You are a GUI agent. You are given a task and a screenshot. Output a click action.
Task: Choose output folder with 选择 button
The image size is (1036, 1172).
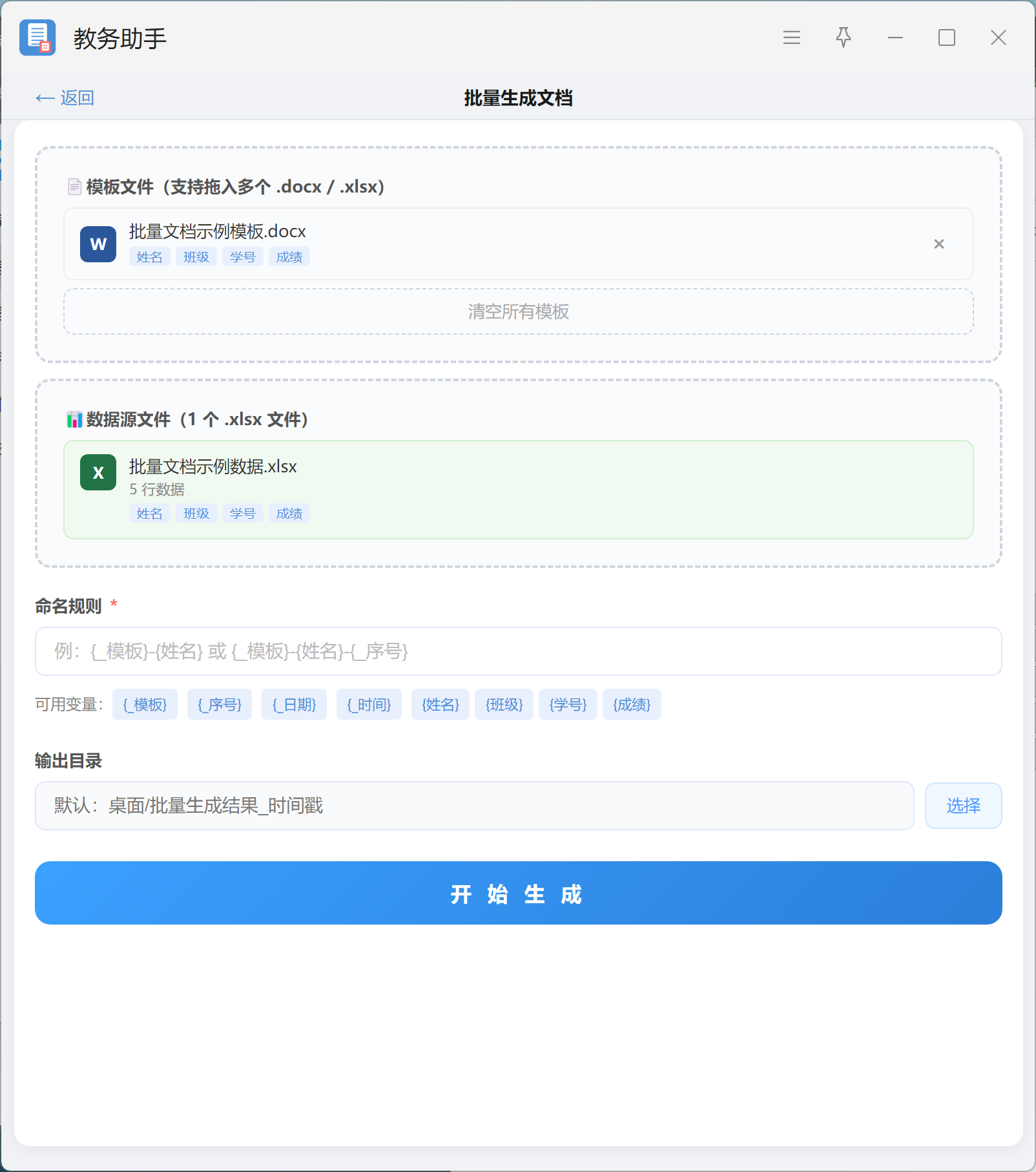pyautogui.click(x=963, y=806)
